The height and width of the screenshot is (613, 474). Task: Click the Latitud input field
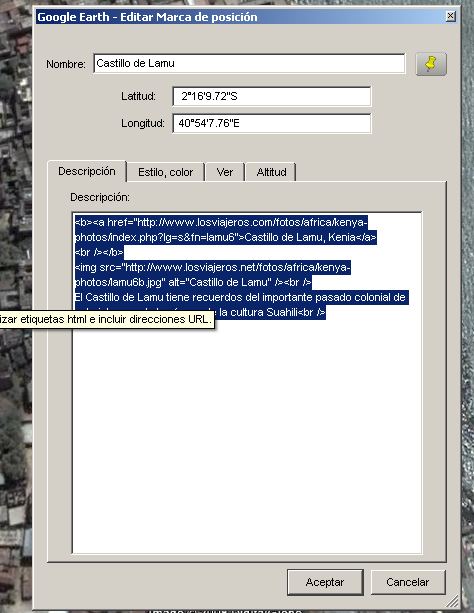[271, 96]
